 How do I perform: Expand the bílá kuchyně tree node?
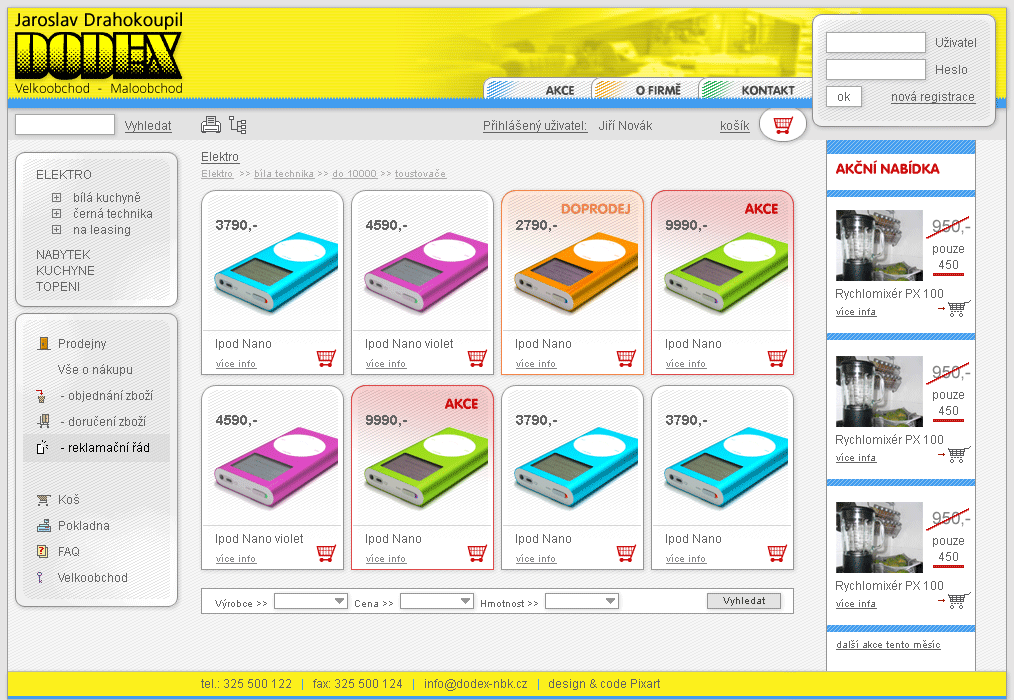pos(56,197)
